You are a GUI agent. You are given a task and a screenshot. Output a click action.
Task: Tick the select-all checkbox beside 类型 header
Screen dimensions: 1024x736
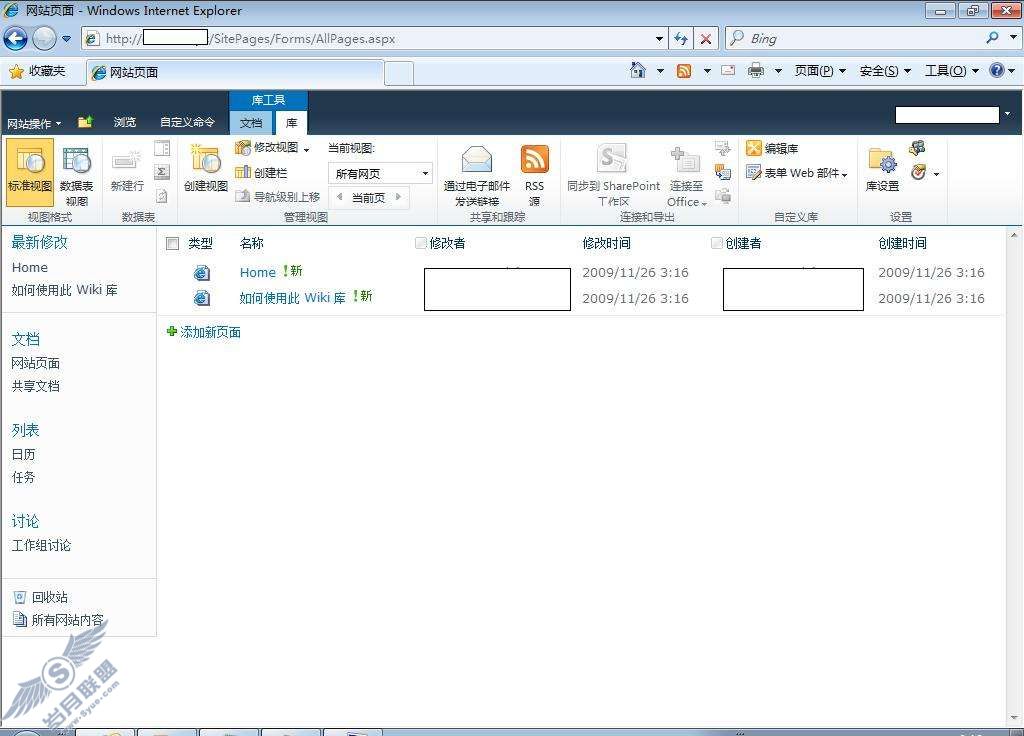(172, 244)
